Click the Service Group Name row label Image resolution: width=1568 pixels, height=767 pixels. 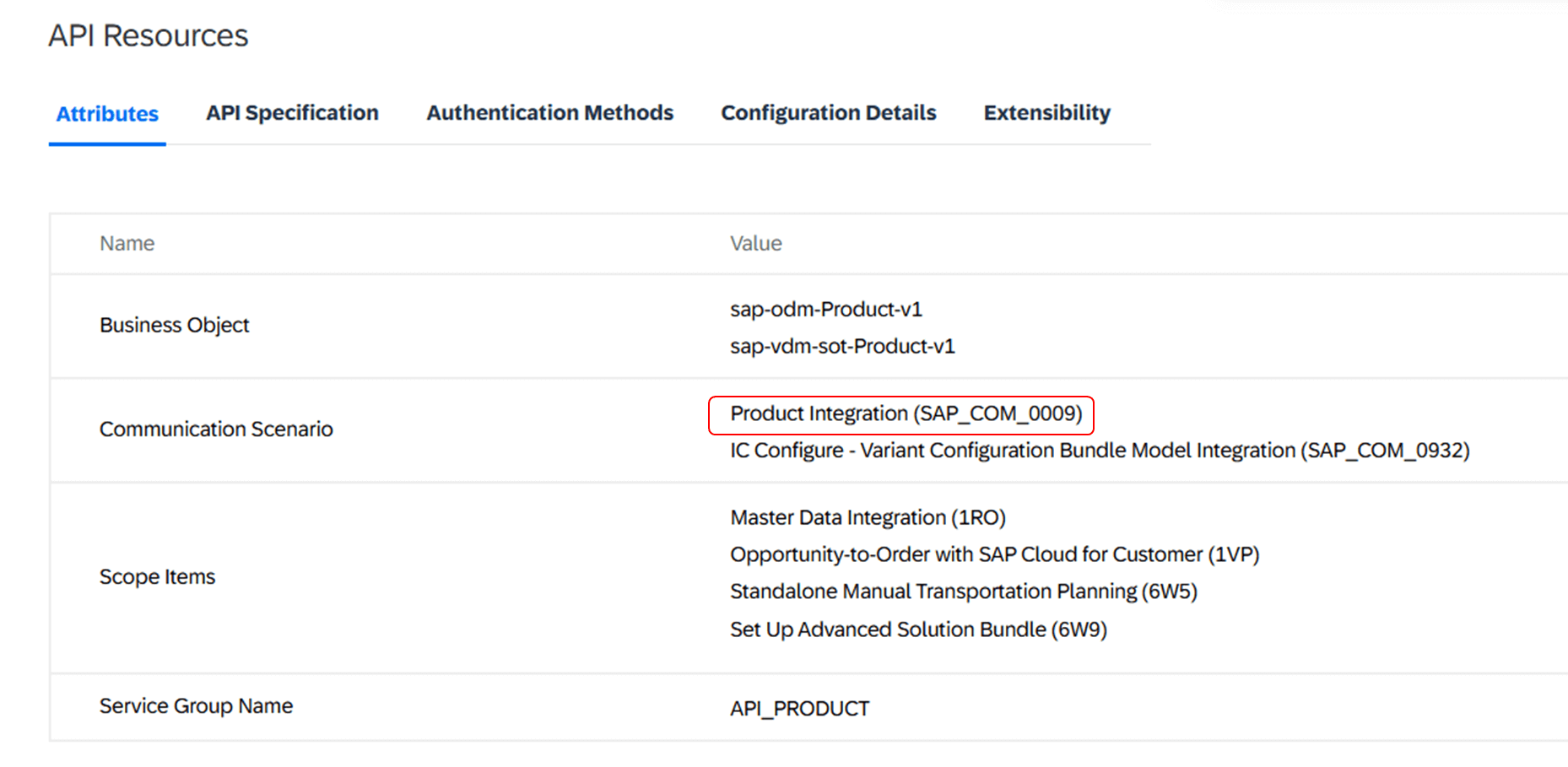pos(196,706)
